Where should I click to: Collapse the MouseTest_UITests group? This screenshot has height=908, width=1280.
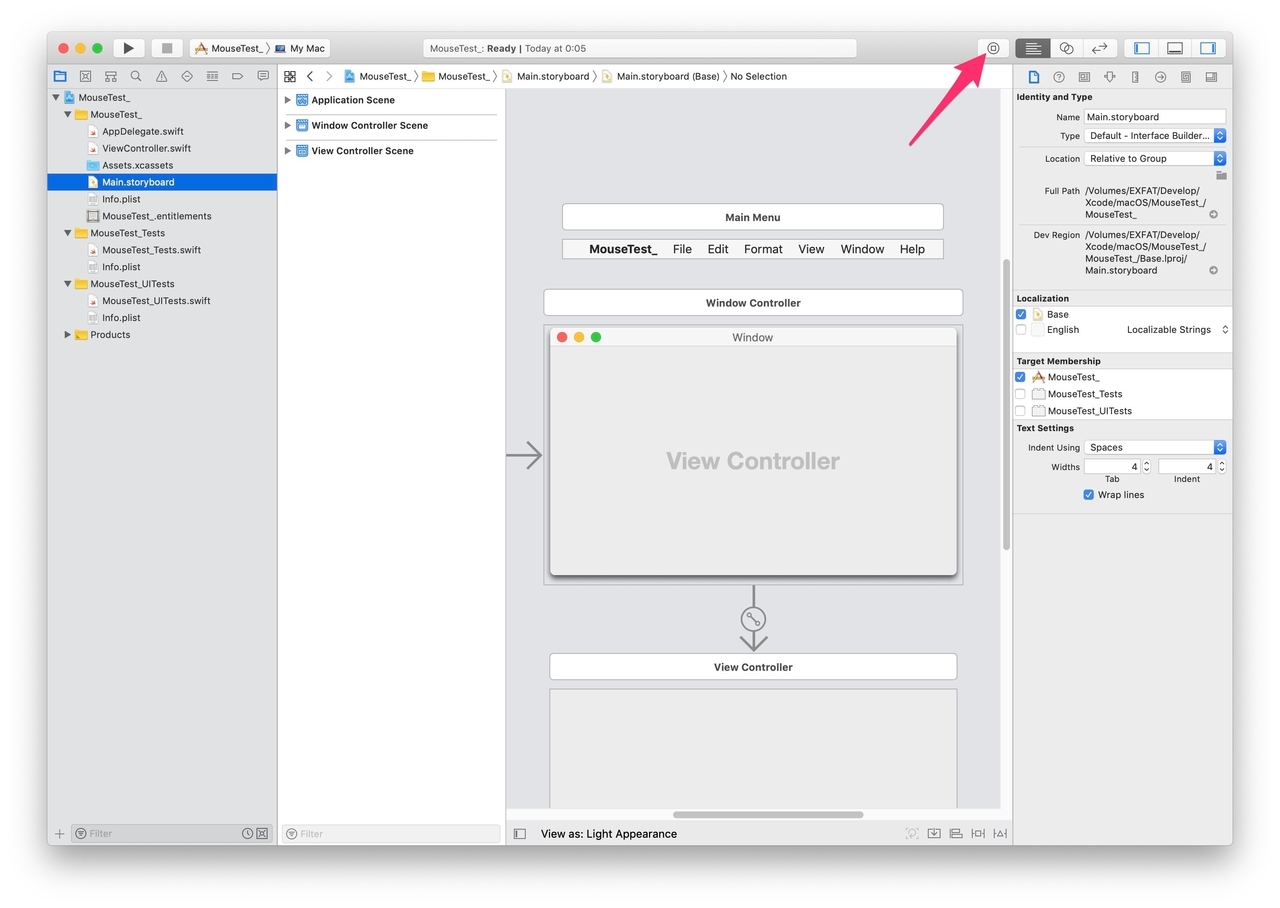(x=68, y=284)
